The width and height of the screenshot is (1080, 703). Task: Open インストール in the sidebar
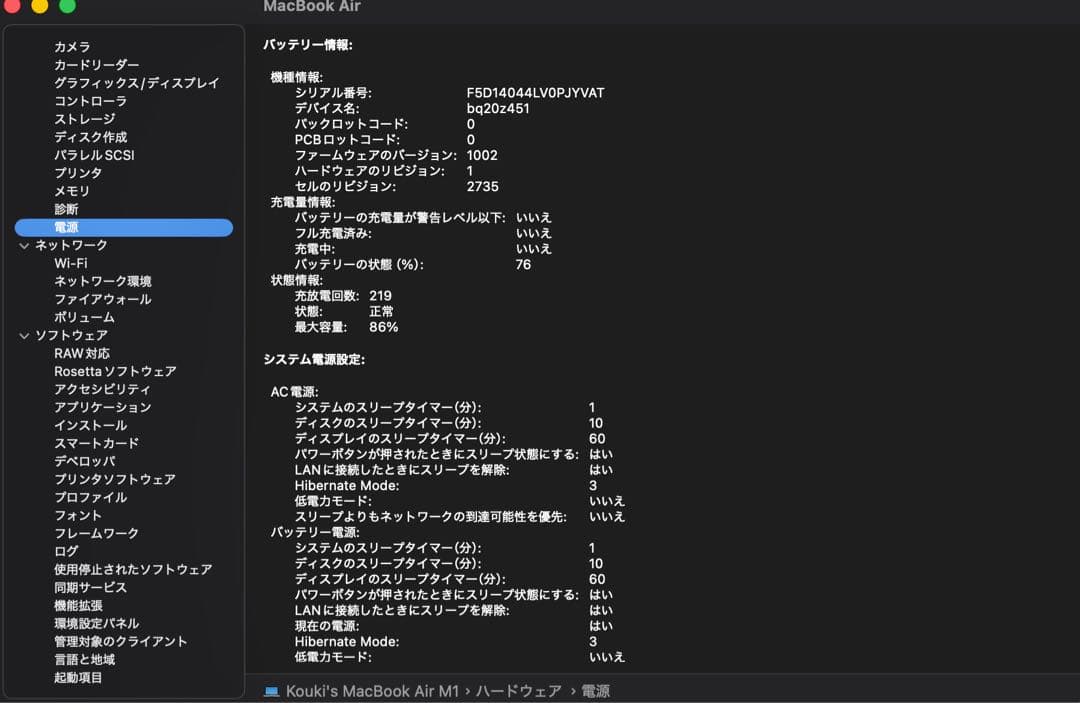tap(90, 425)
